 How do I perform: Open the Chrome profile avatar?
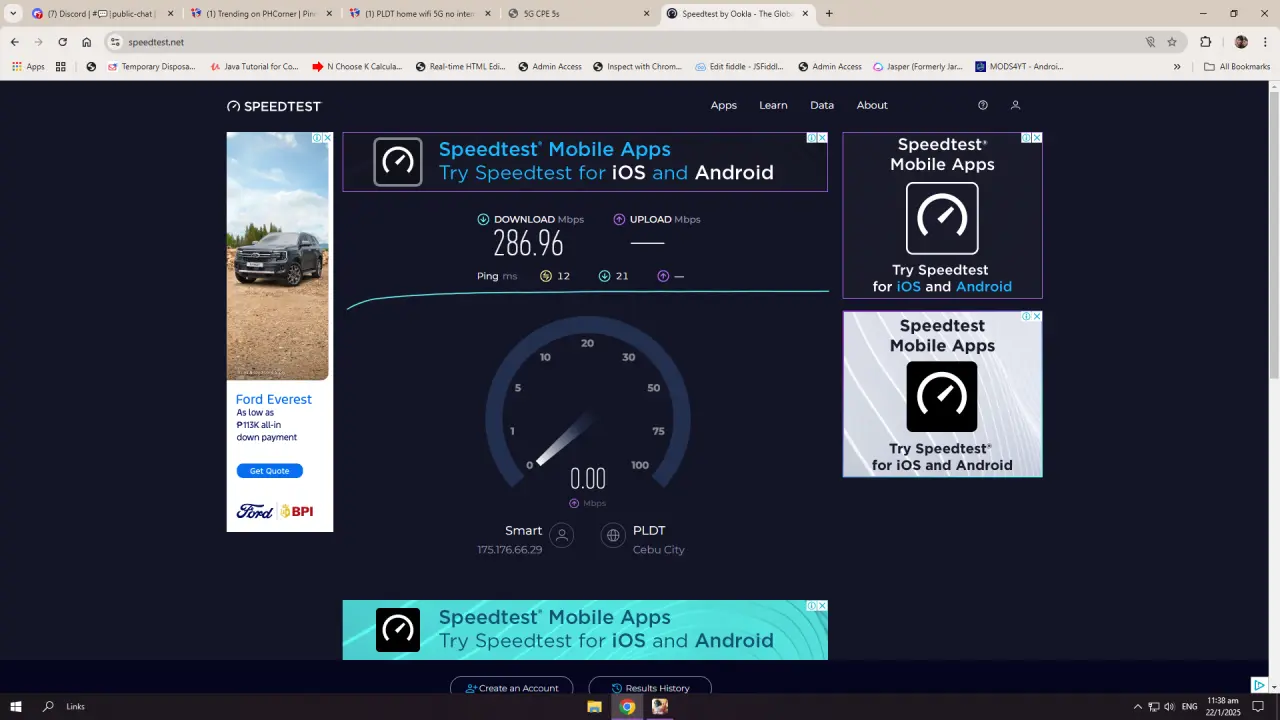pyautogui.click(x=1241, y=42)
